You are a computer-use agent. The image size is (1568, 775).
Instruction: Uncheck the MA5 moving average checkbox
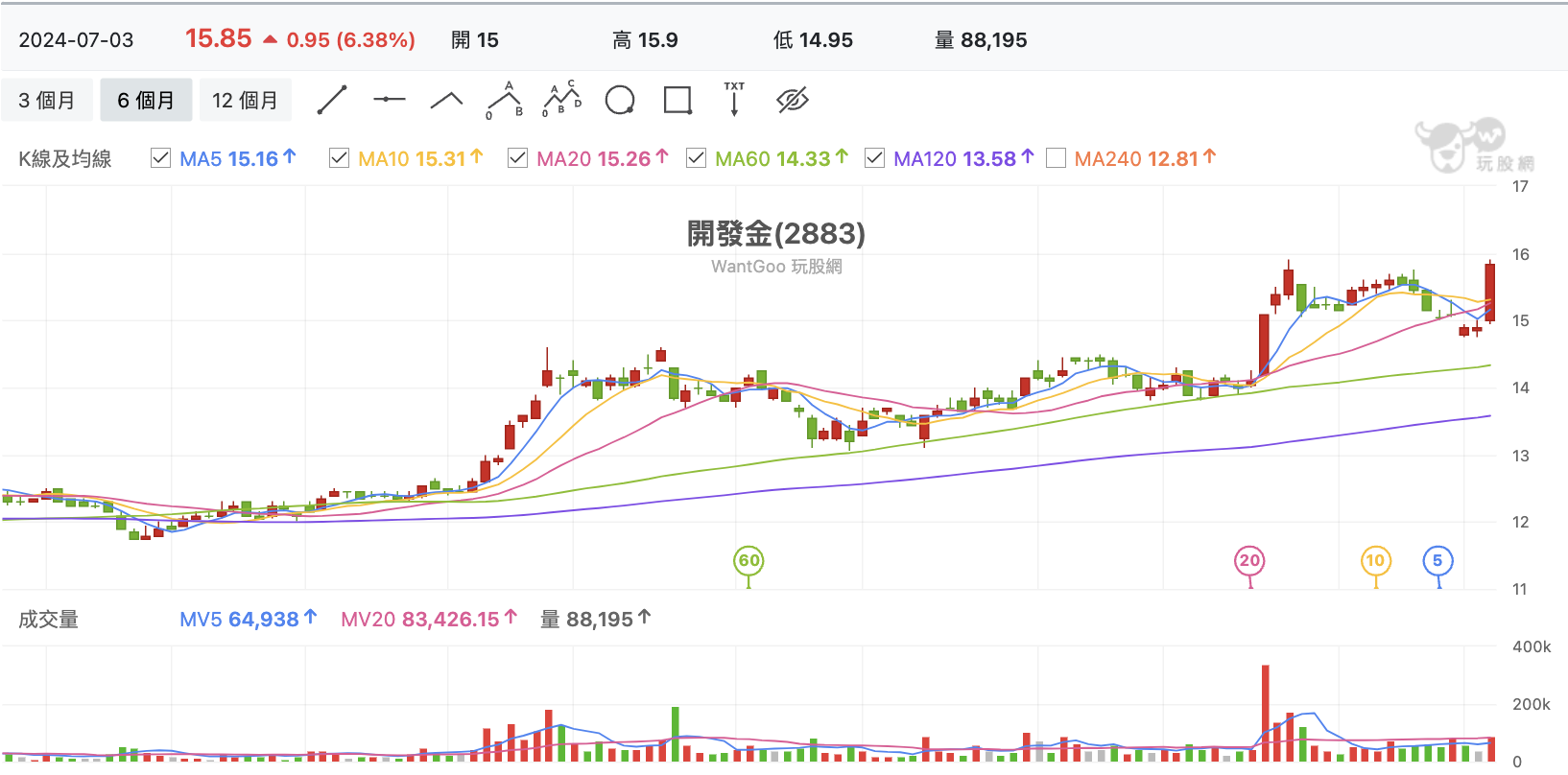pos(161,158)
